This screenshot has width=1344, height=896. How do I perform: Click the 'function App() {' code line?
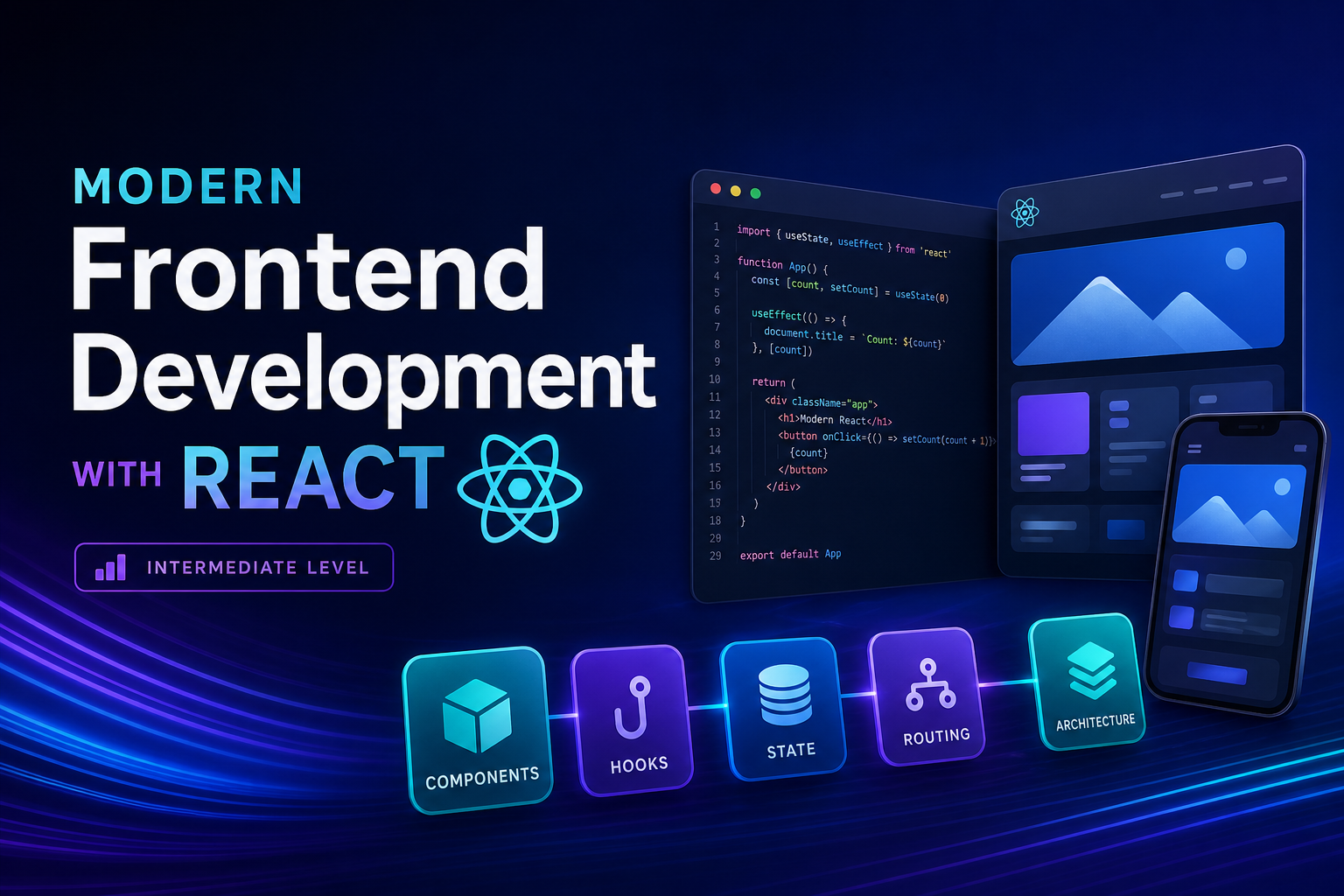(782, 265)
